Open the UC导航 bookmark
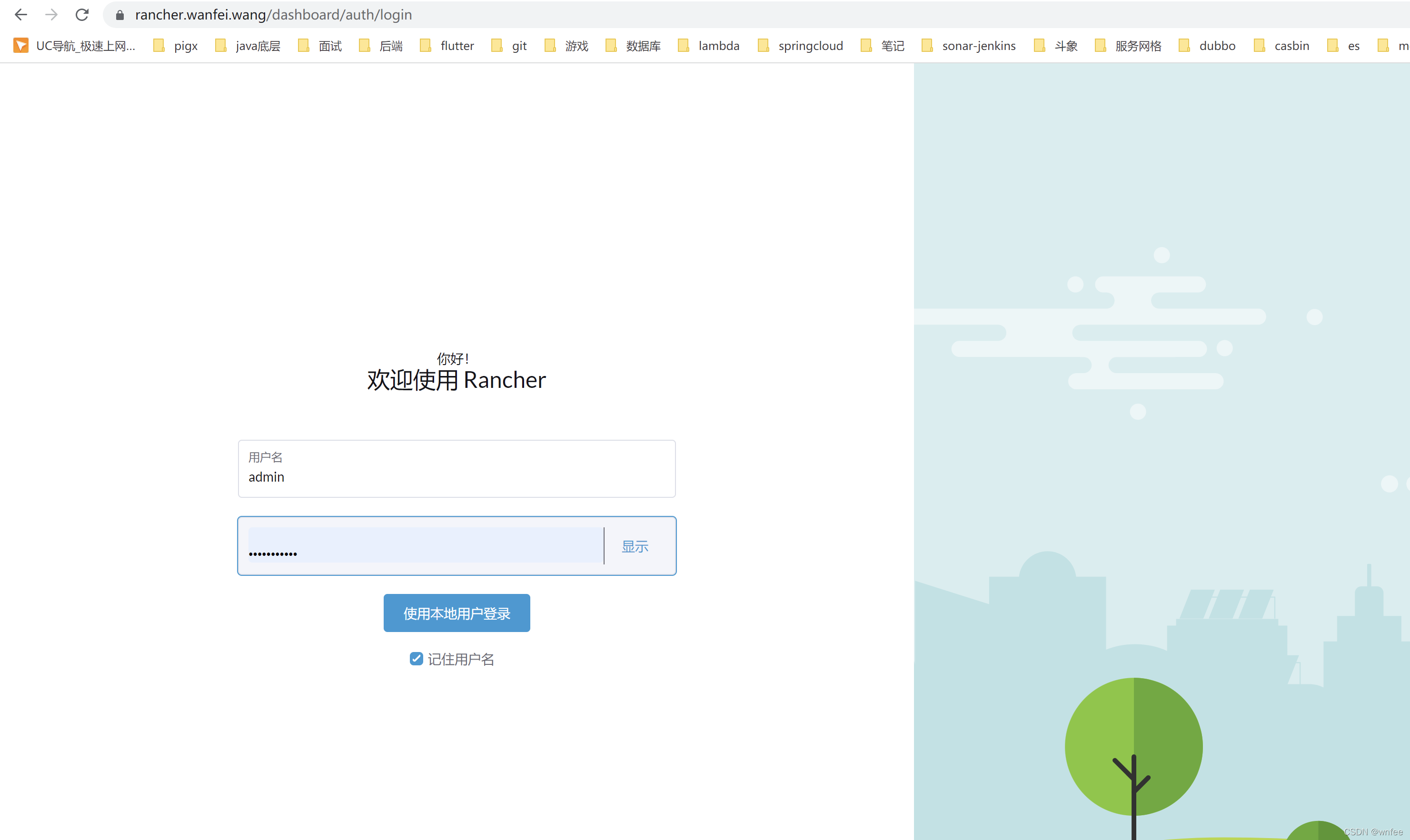 75,46
